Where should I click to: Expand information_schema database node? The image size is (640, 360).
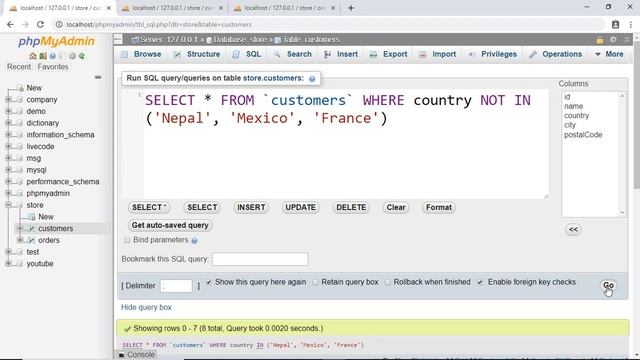tap(8, 135)
